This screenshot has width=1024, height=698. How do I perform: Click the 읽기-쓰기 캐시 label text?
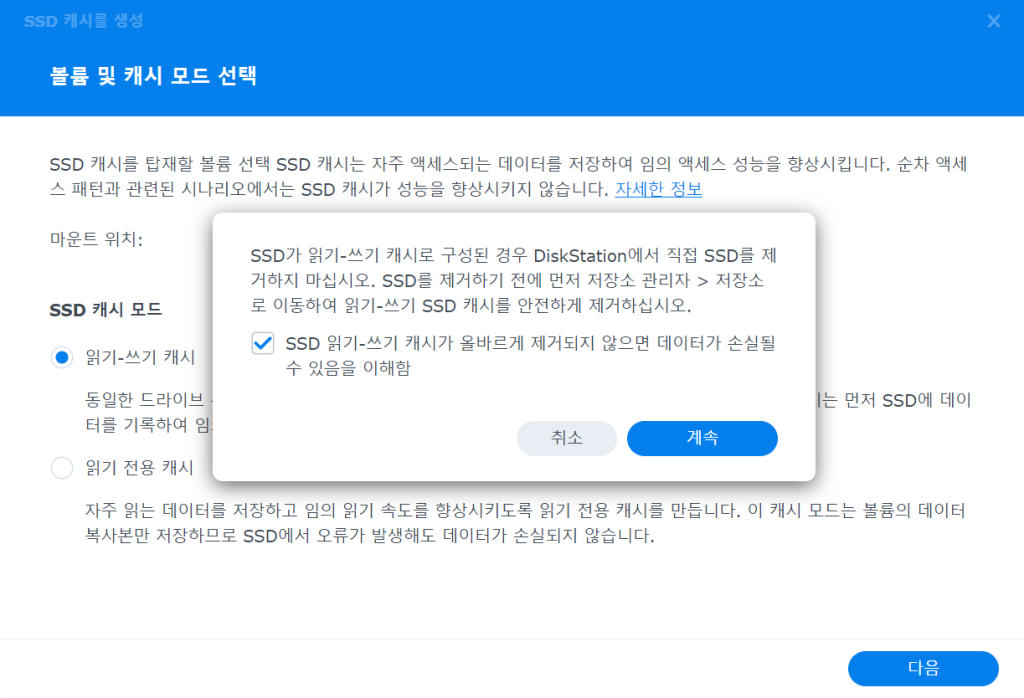pos(140,358)
